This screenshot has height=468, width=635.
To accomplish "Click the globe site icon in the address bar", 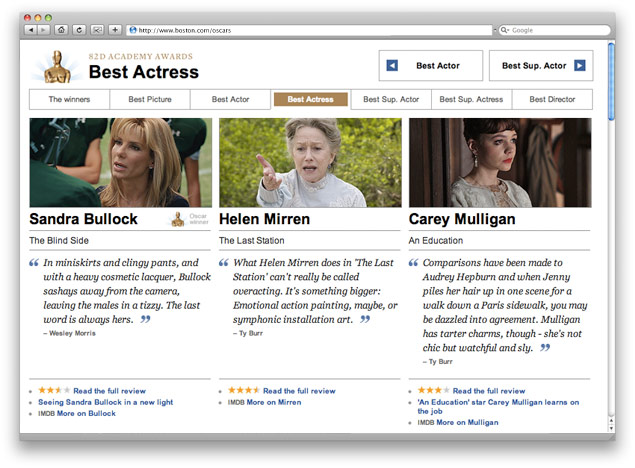I will click(x=133, y=30).
